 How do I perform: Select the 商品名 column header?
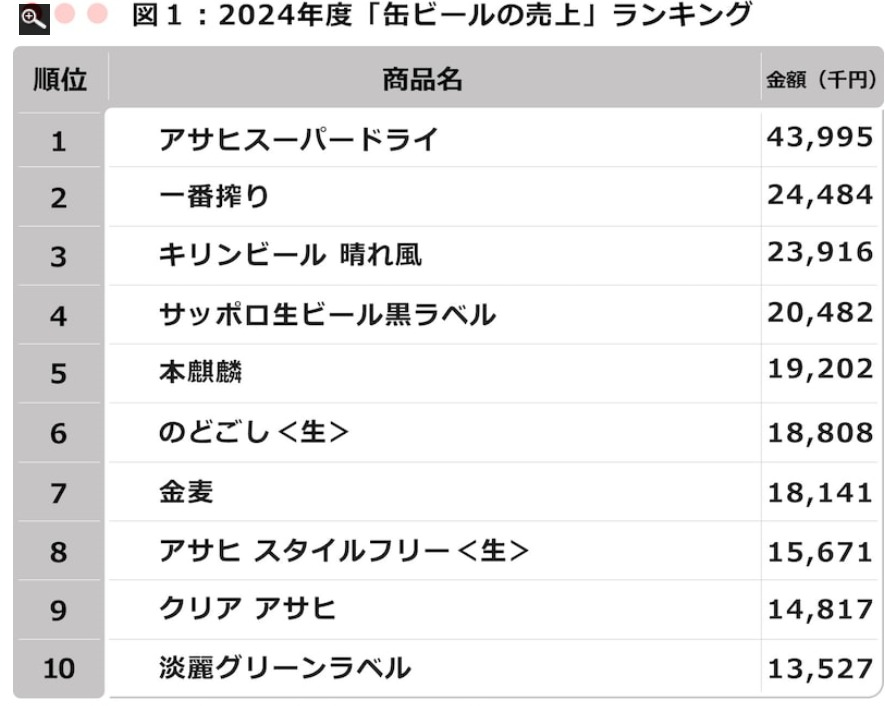click(x=422, y=80)
